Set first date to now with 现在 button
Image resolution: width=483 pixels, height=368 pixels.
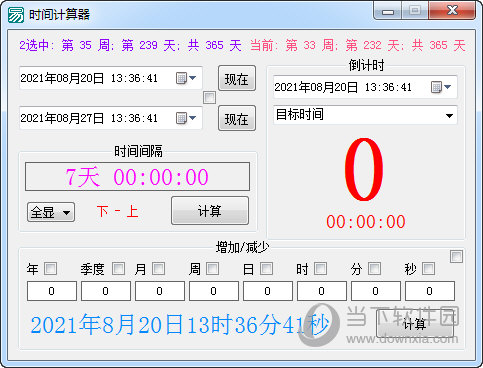237,79
